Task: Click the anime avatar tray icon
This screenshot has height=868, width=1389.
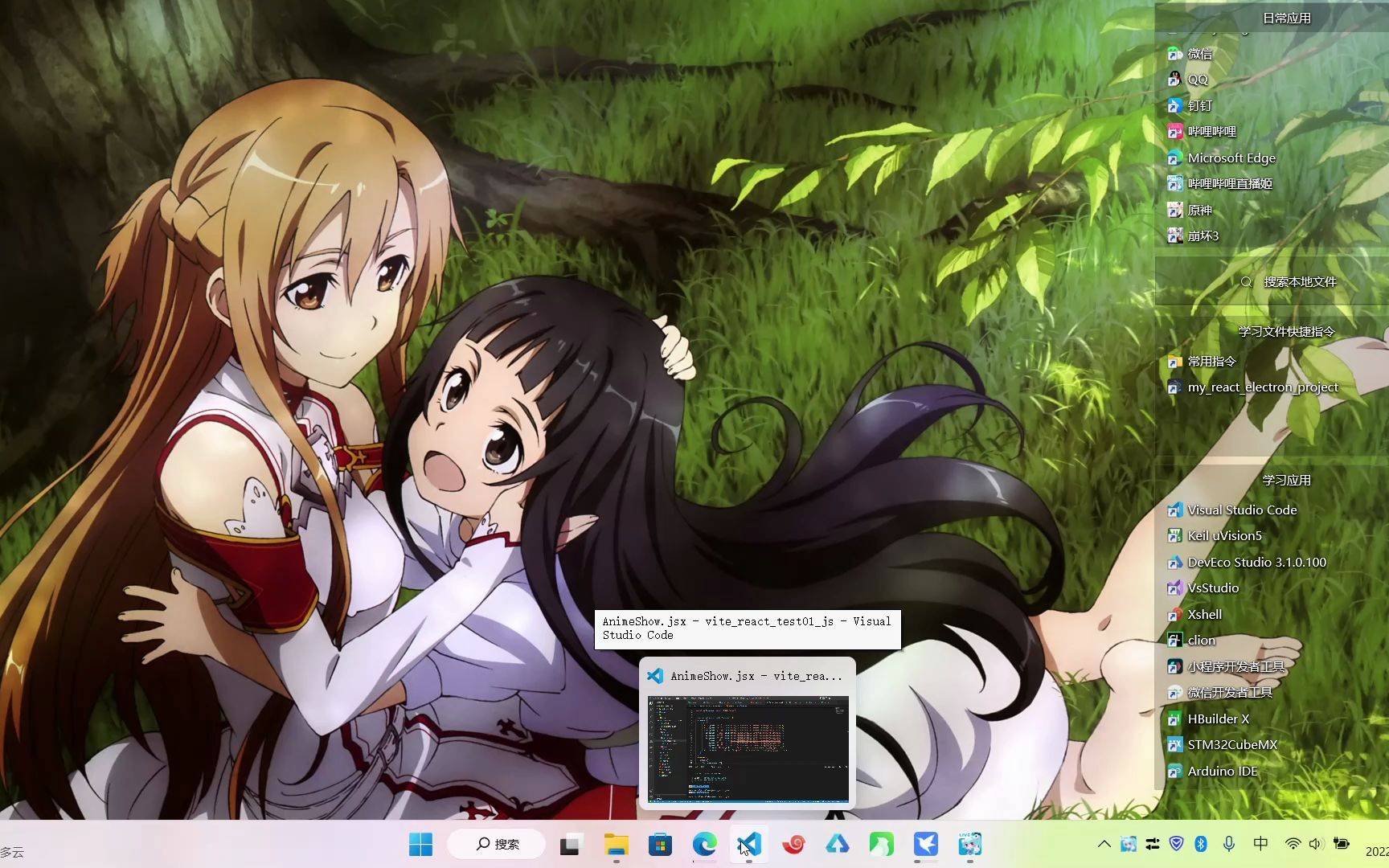Action: [1129, 844]
